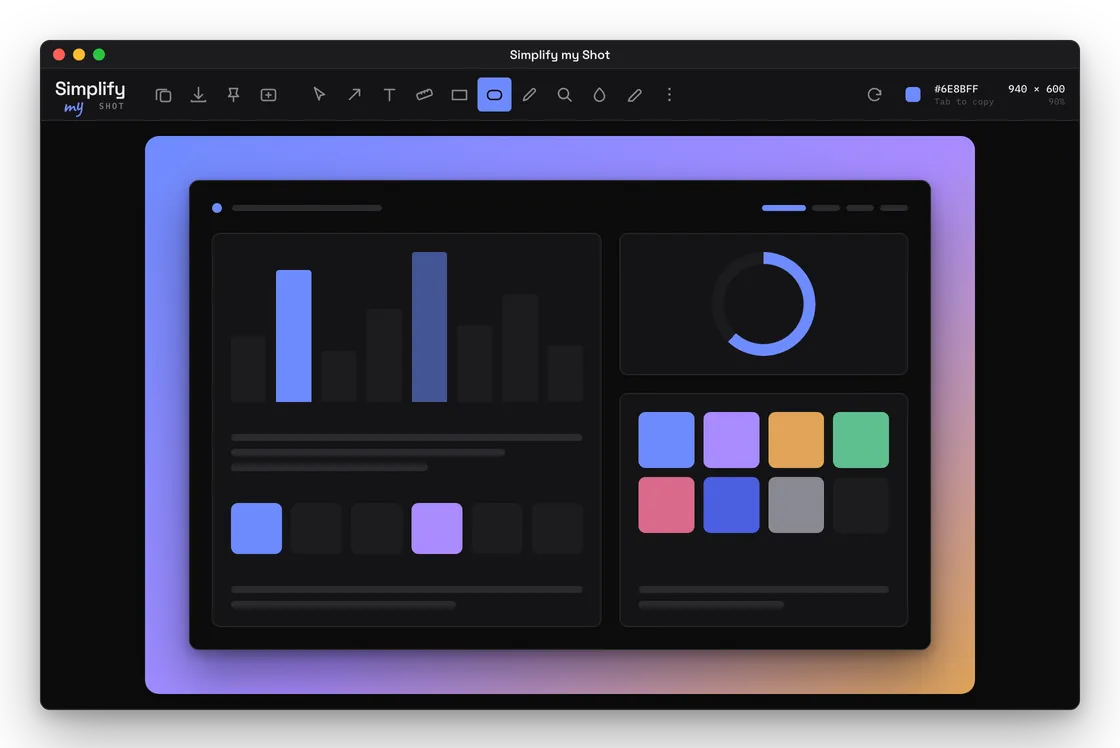Click the orange swatch in the canvas palette
The height and width of the screenshot is (748, 1120).
coord(796,439)
